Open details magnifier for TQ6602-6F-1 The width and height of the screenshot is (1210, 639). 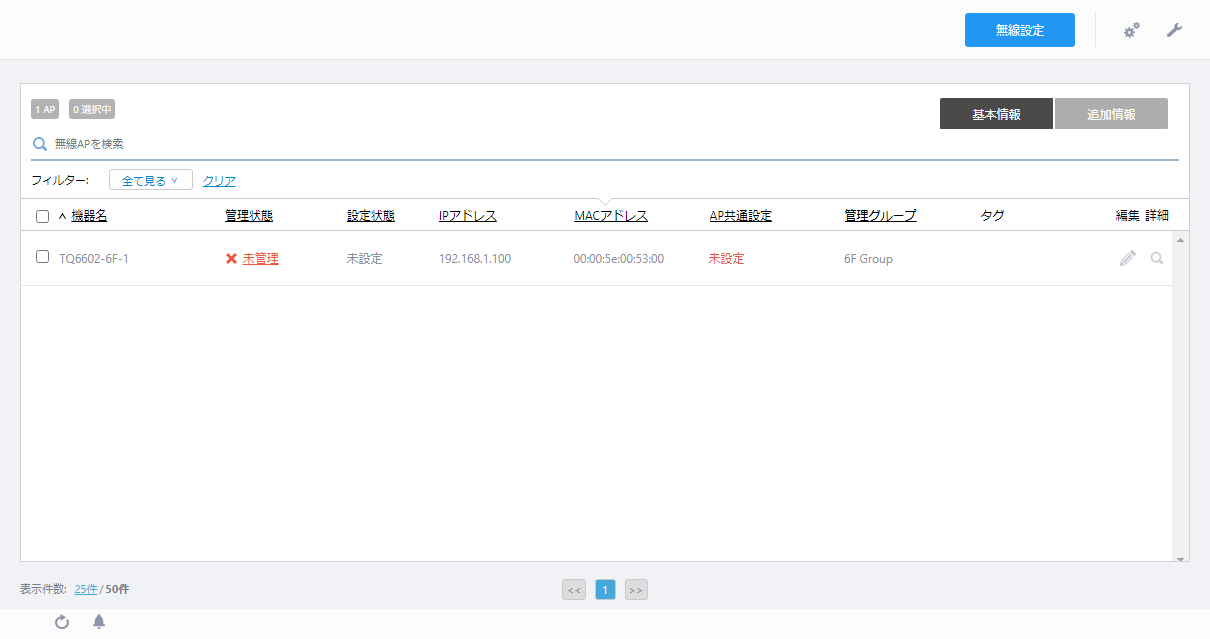[x=1157, y=258]
